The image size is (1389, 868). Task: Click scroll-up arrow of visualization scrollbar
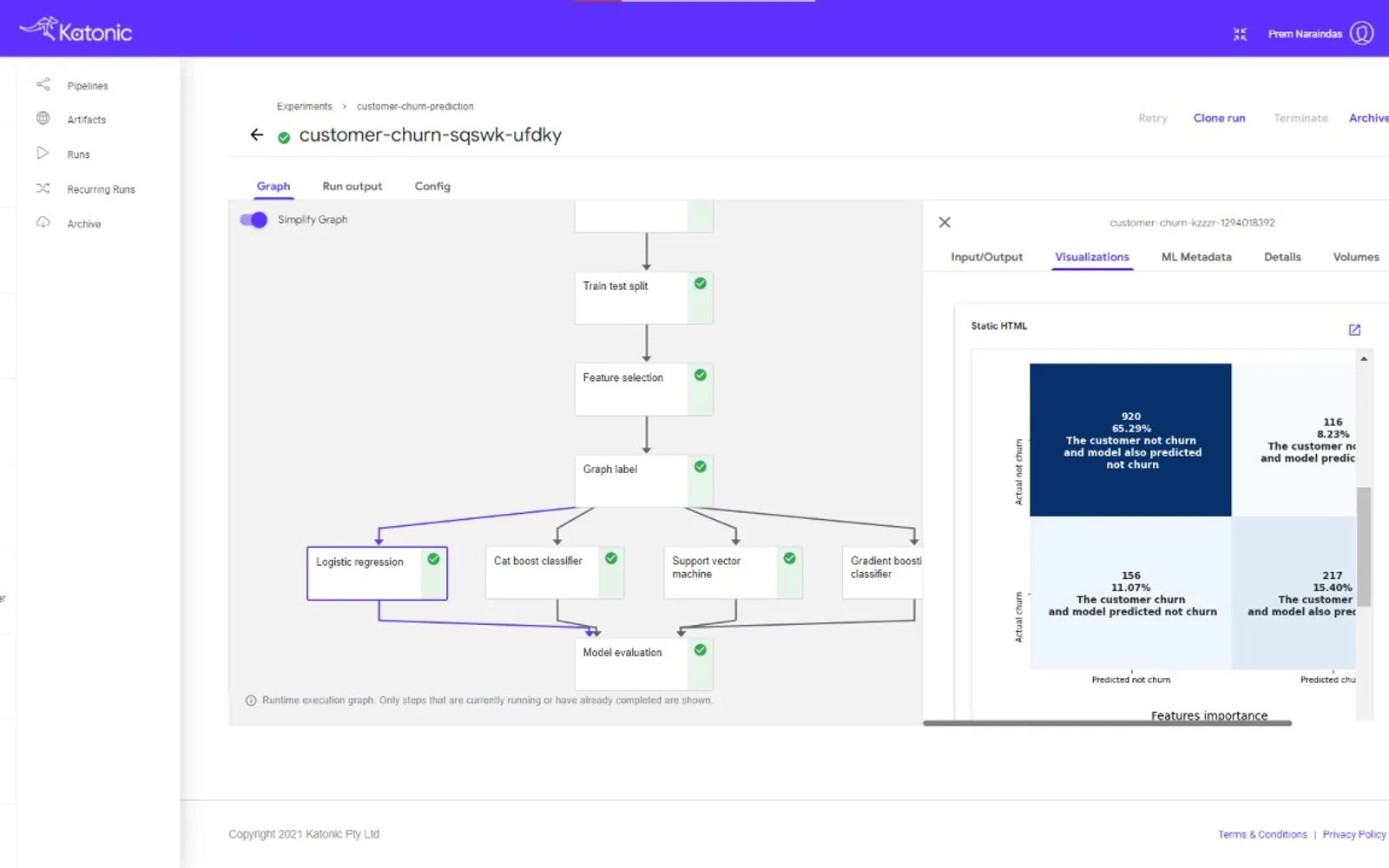tap(1364, 358)
